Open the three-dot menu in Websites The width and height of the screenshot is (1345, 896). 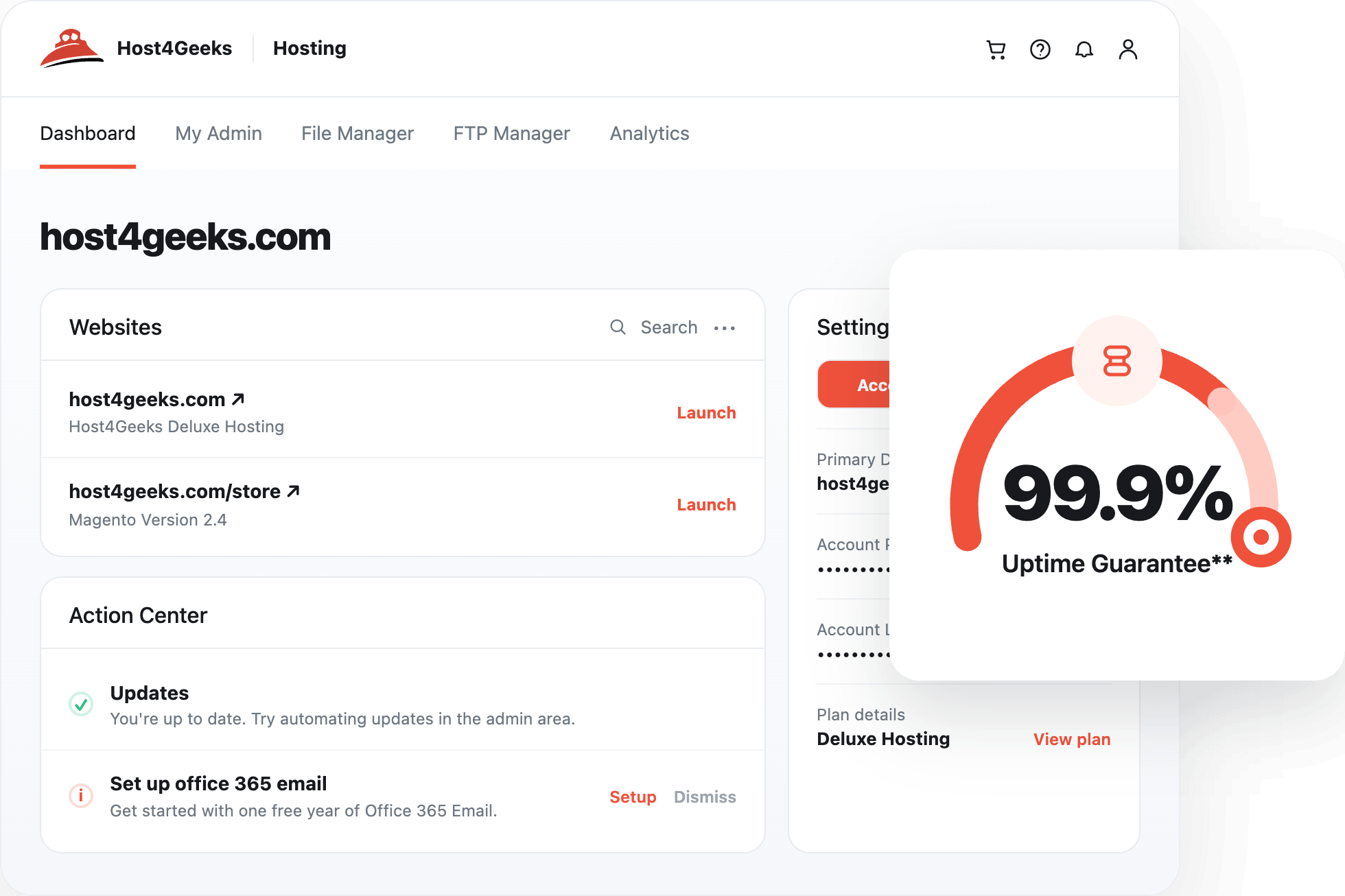click(725, 328)
